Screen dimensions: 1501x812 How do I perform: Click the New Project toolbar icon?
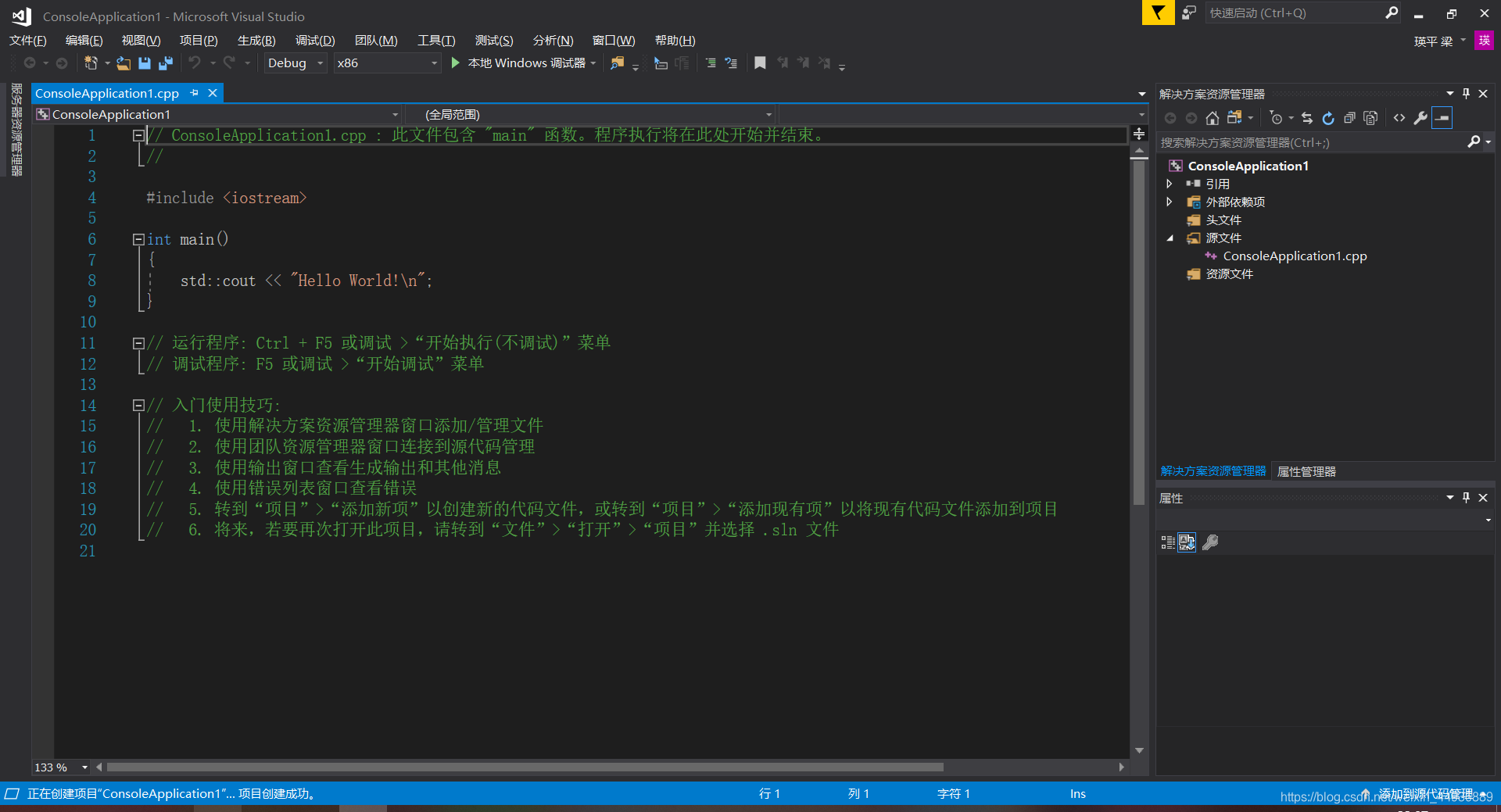tap(91, 63)
